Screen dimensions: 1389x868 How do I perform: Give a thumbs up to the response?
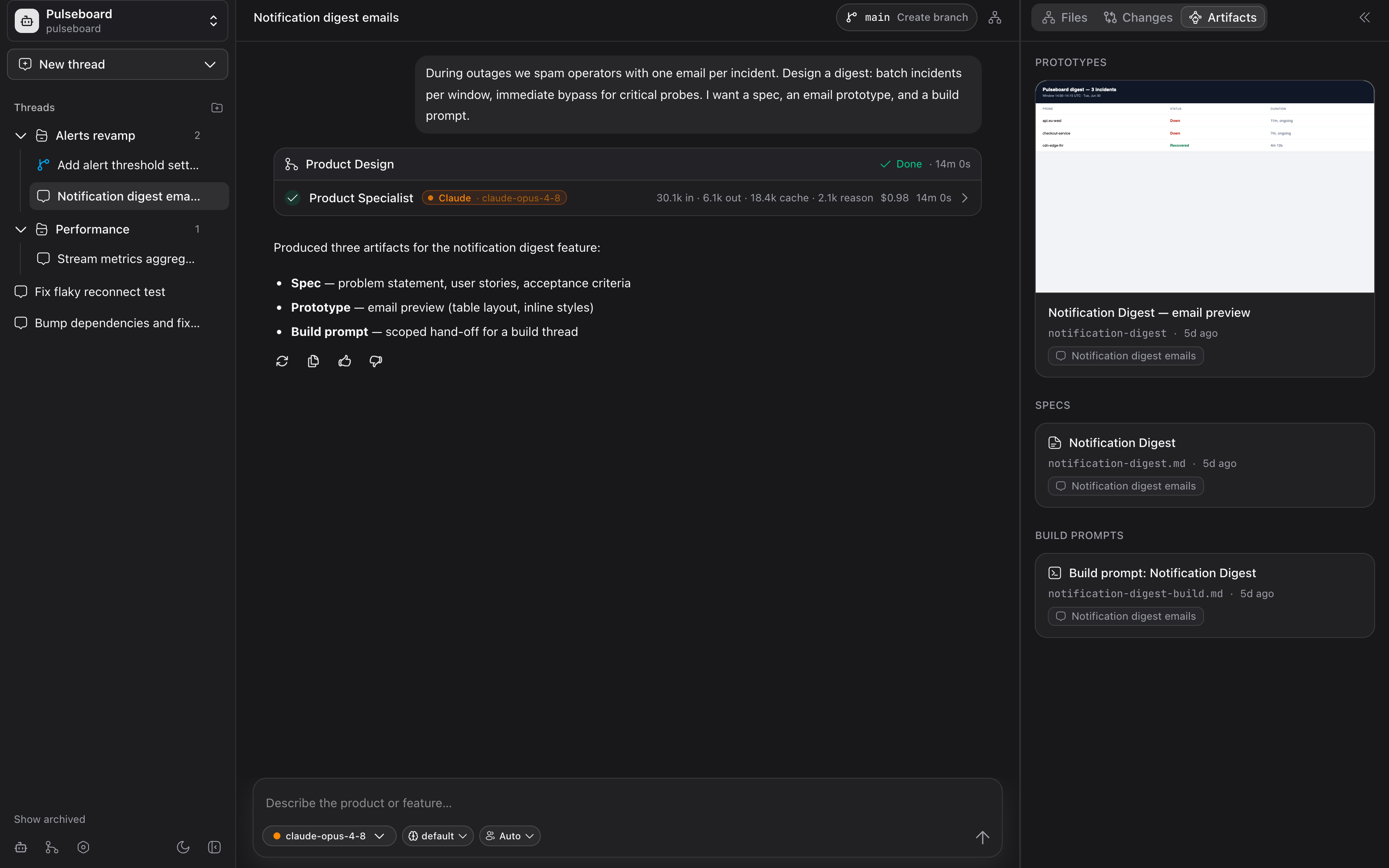coord(344,361)
